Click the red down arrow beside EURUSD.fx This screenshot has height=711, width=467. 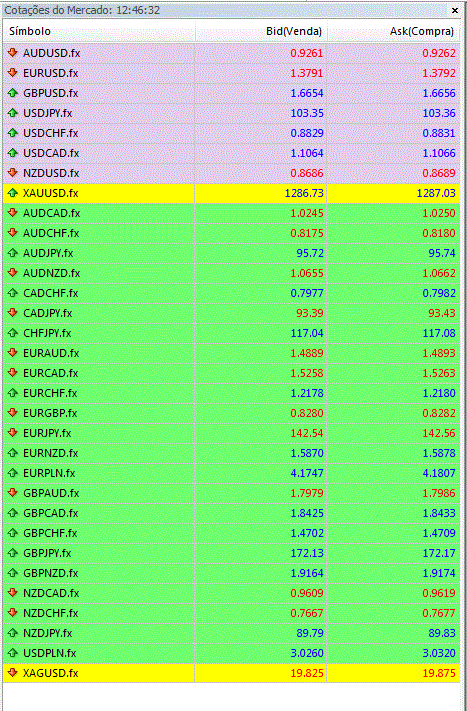(13, 73)
